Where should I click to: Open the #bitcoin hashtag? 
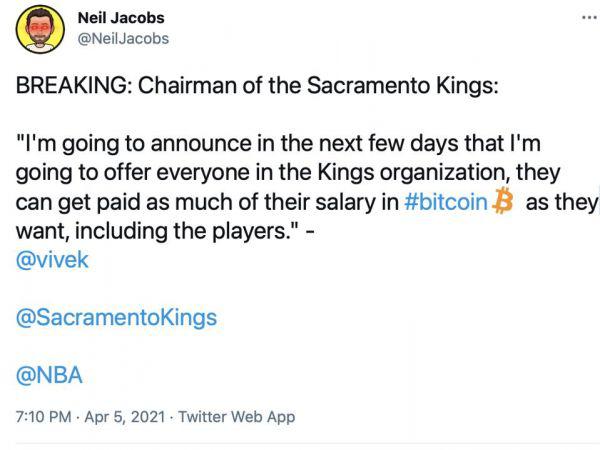(447, 202)
